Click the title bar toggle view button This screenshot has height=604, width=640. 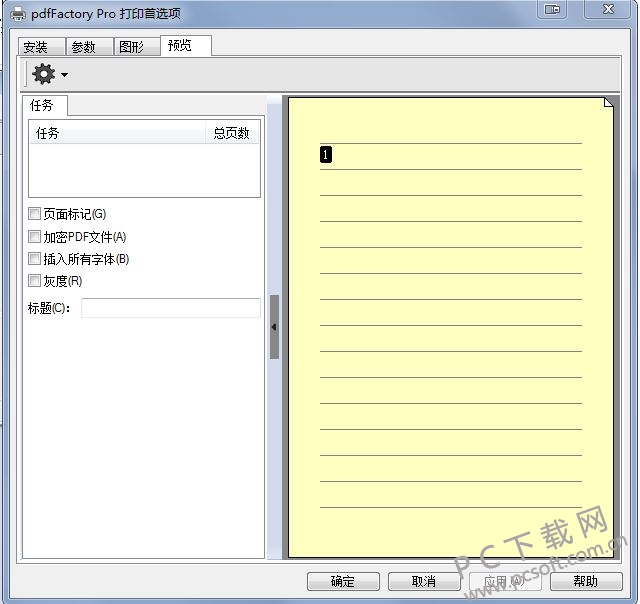click(x=552, y=9)
